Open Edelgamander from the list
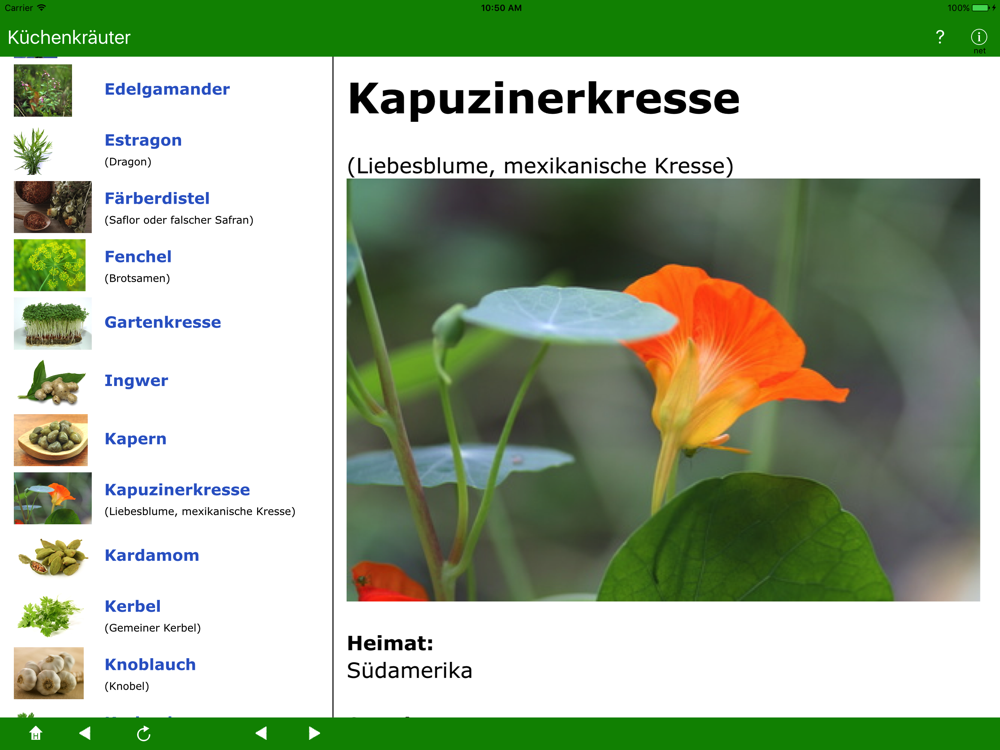Screen dimensions: 1000x750 (x=167, y=89)
